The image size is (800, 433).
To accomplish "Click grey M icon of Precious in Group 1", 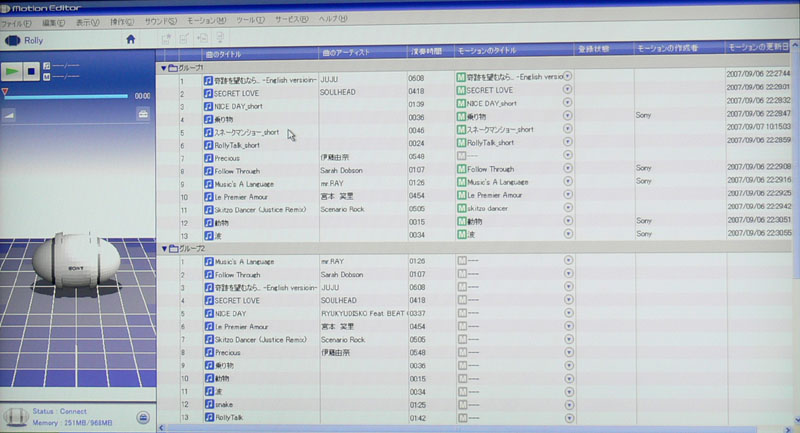I will pyautogui.click(x=461, y=156).
